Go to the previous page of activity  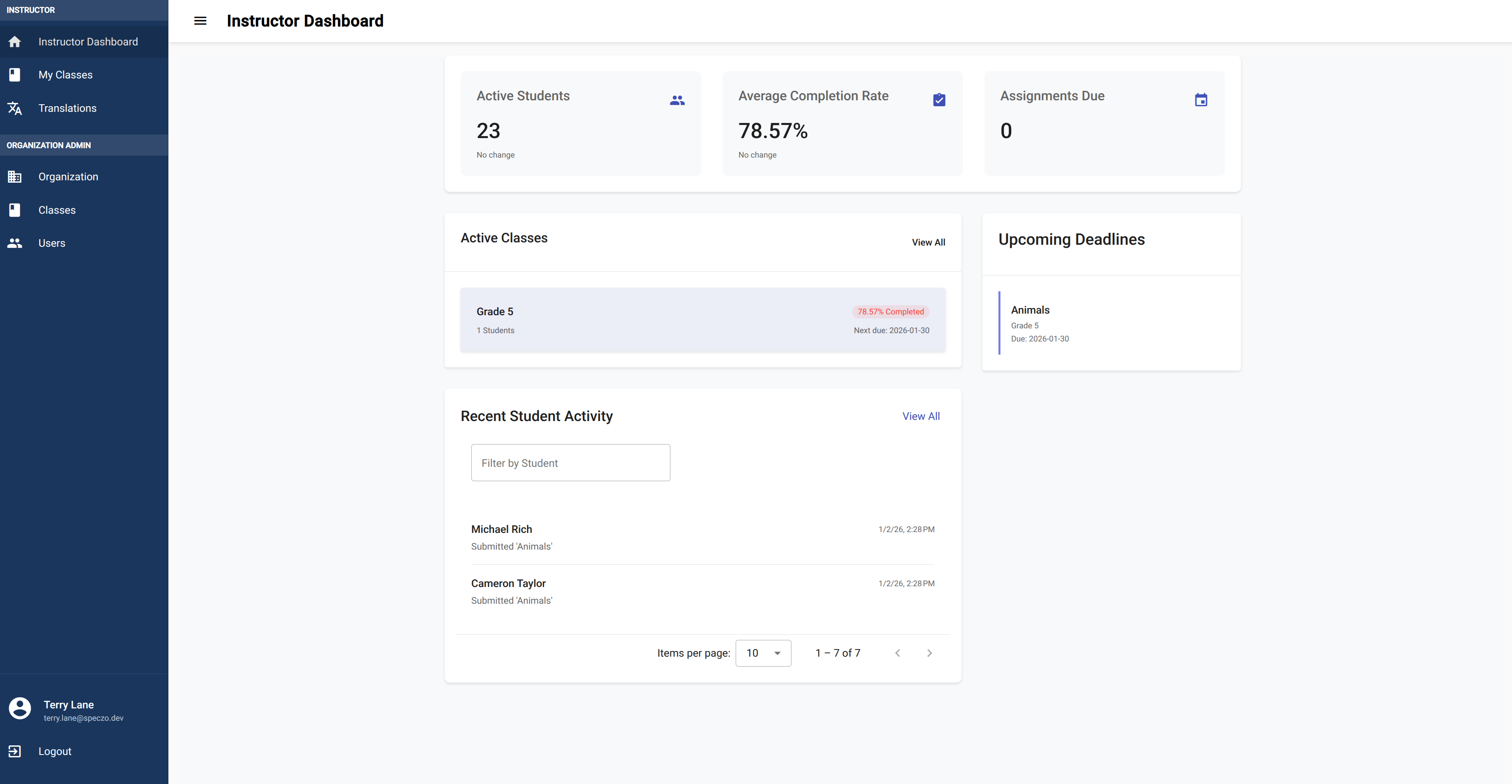[x=897, y=653]
